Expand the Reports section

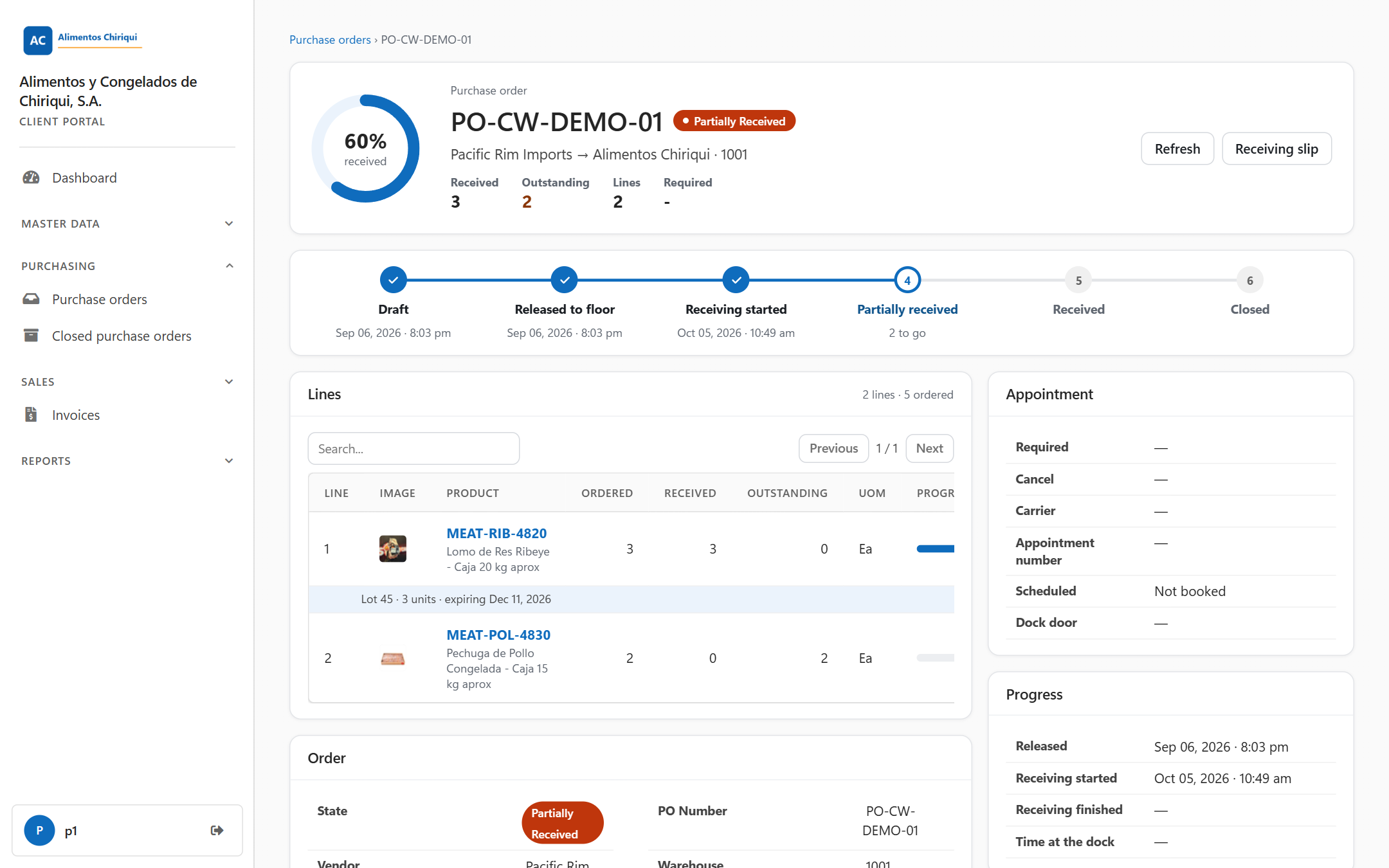point(127,460)
